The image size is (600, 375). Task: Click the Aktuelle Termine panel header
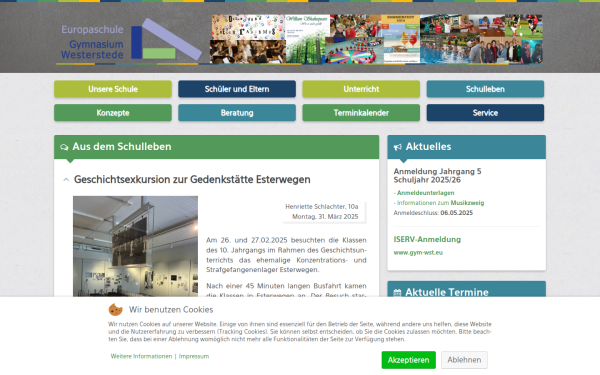tap(466, 289)
